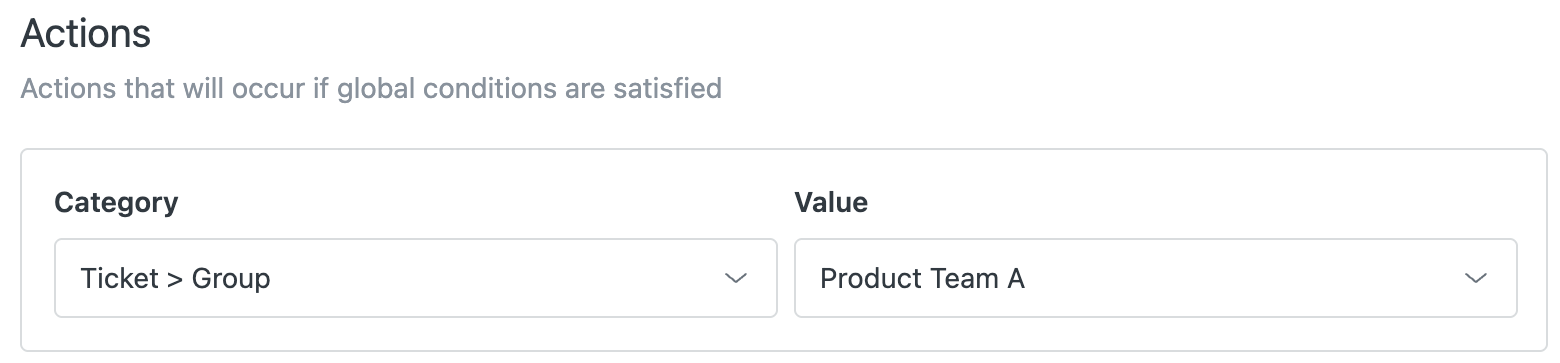Click the ">" separator in Category selection

coord(175,279)
